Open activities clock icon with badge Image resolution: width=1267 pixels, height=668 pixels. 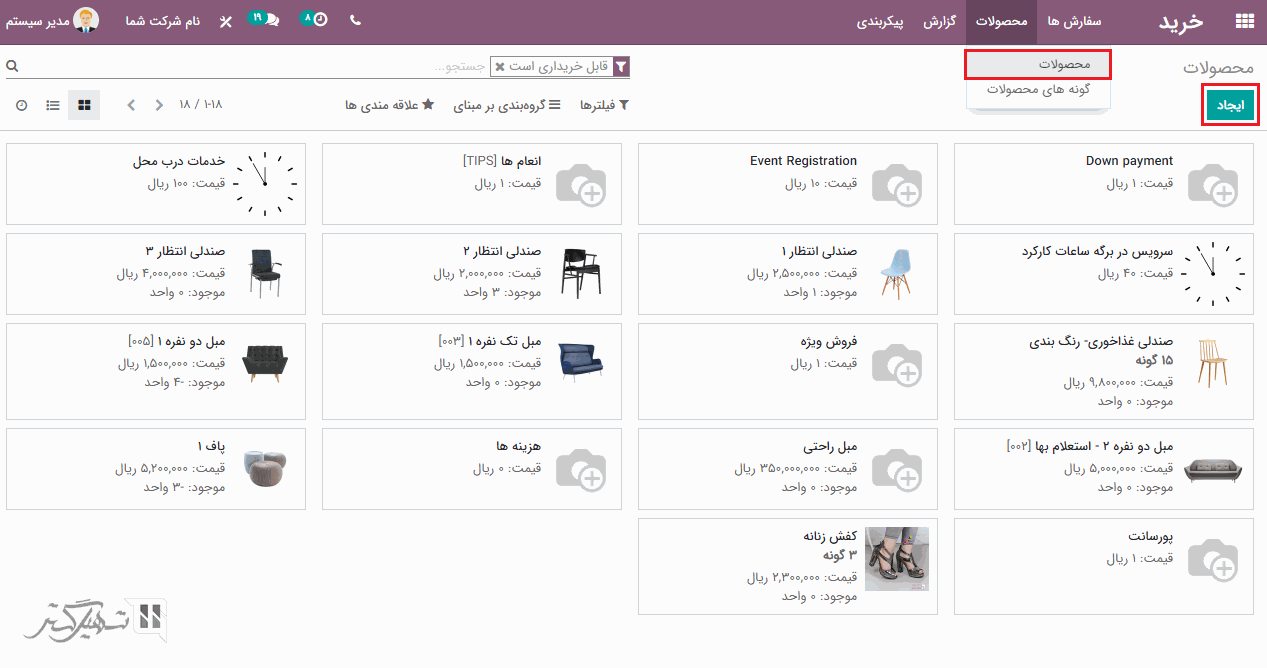click(314, 20)
